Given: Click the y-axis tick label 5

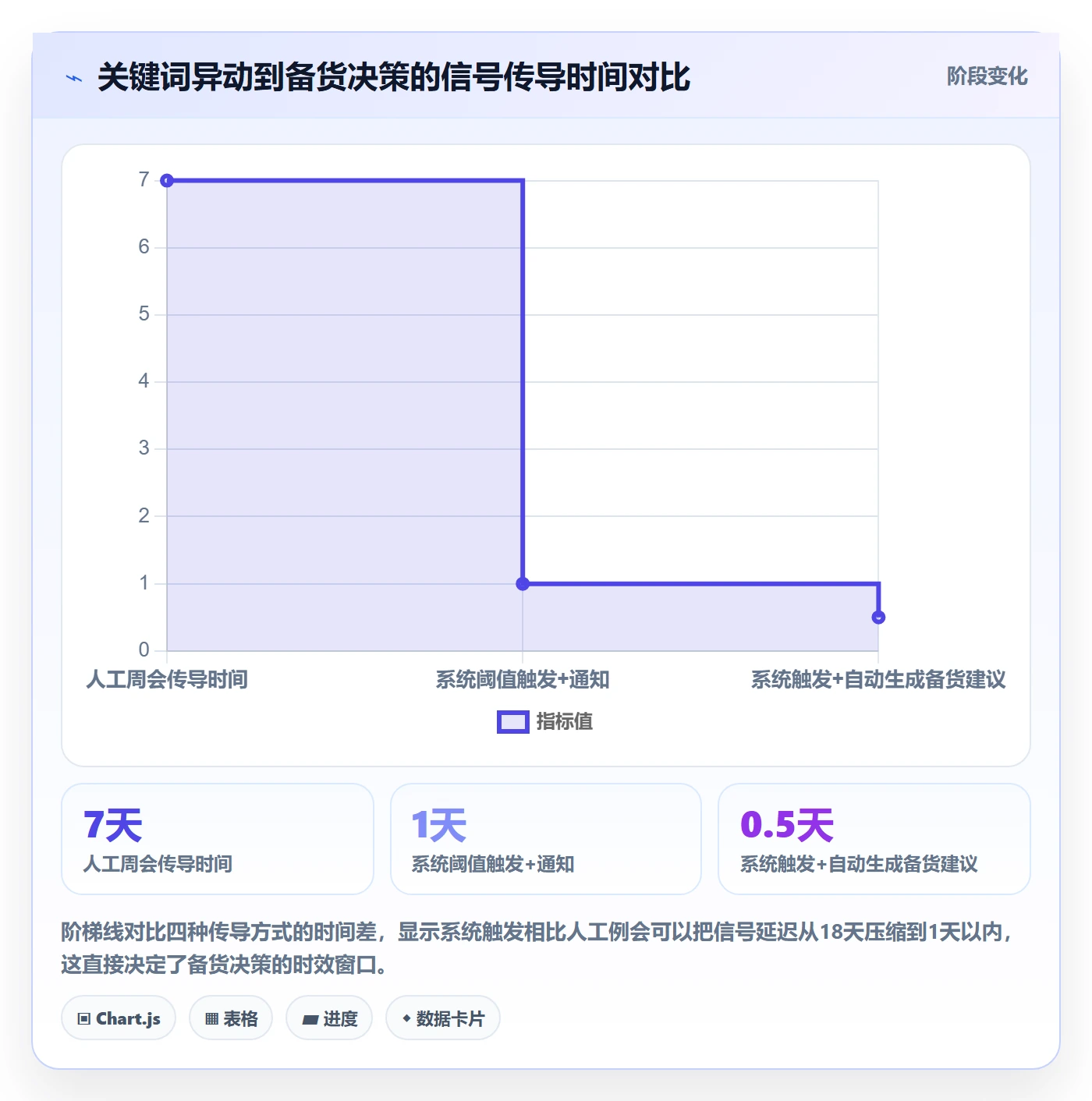Looking at the screenshot, I should tap(144, 314).
